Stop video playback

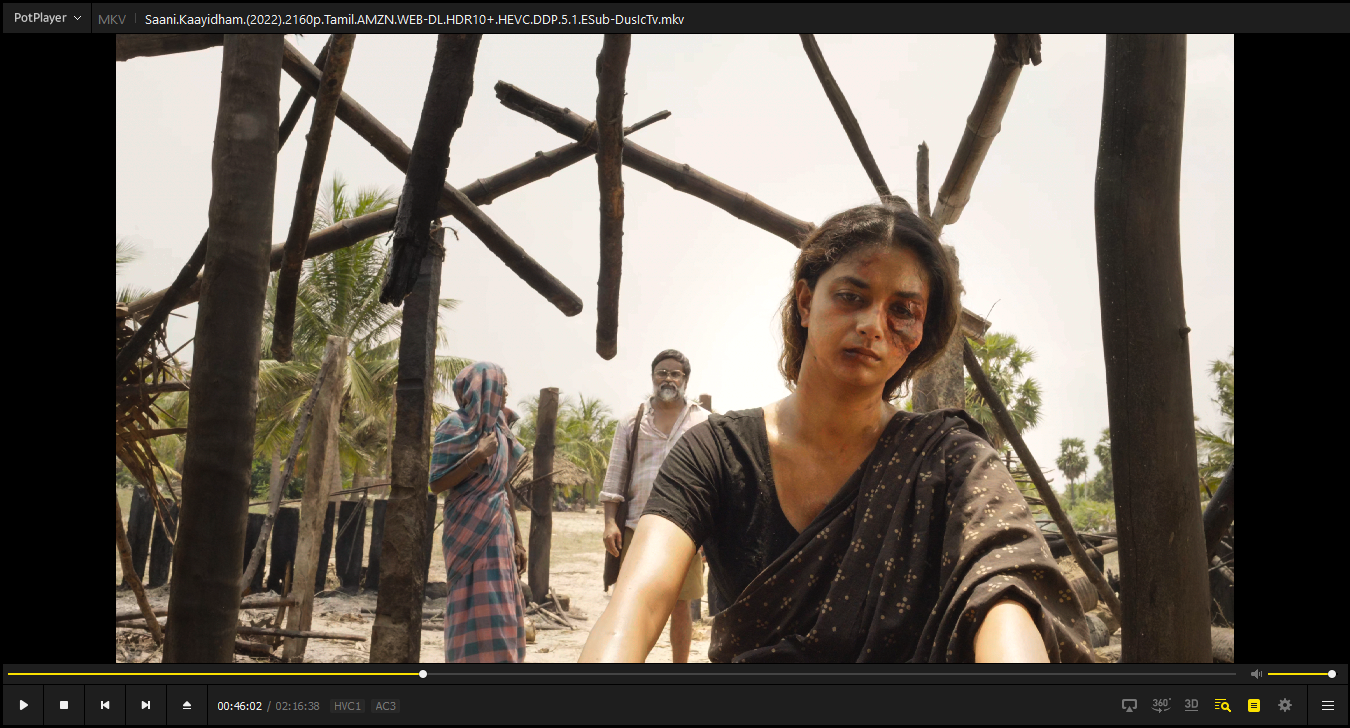click(x=64, y=705)
